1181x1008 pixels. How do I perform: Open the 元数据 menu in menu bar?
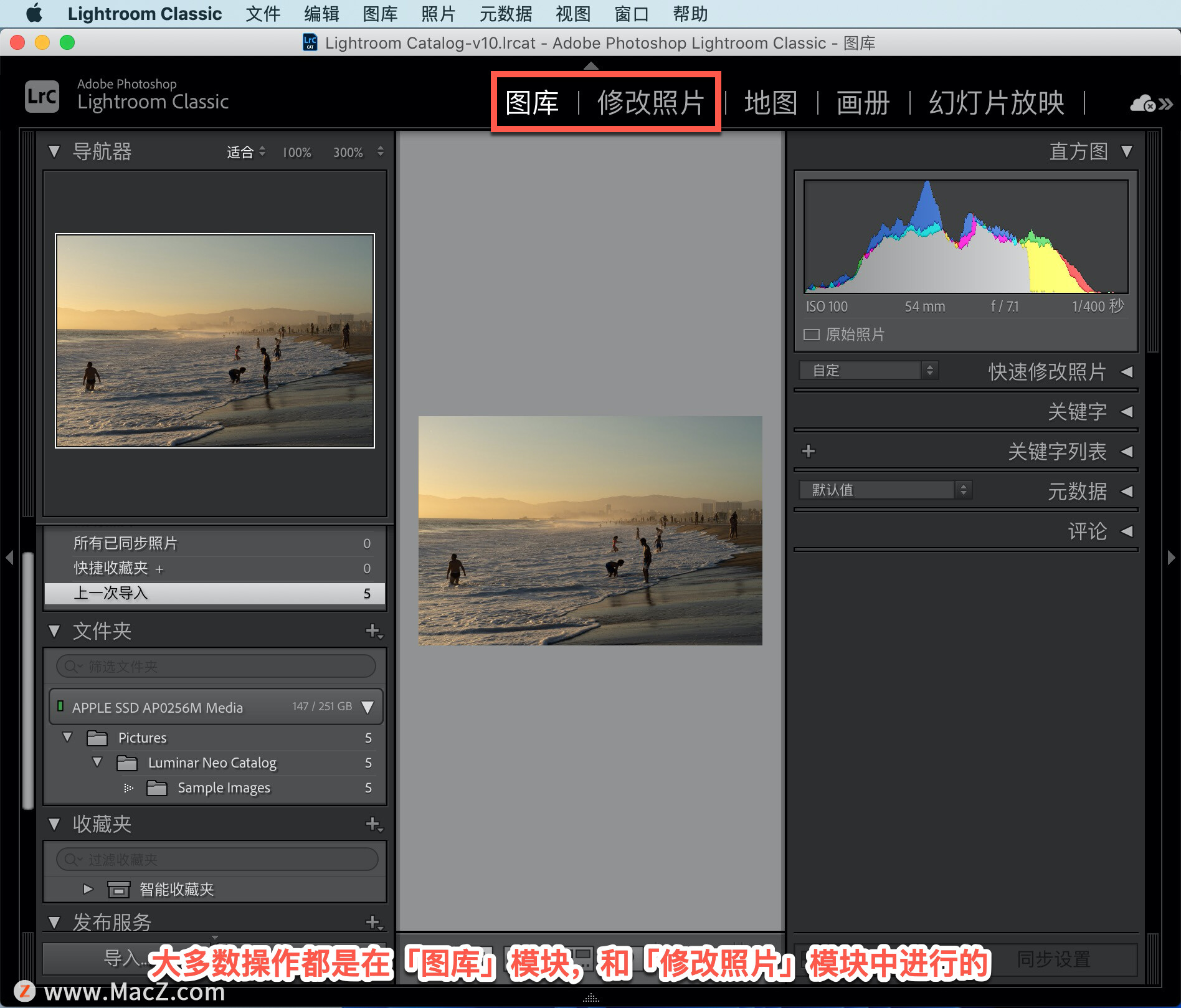(x=506, y=14)
